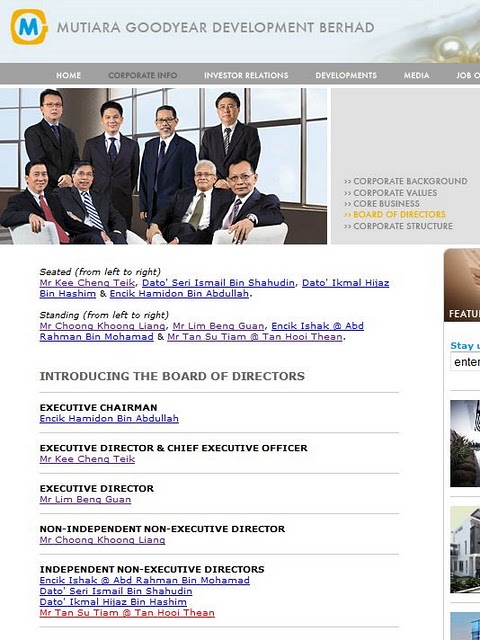Open Dato' Ikmal Hijaz link under Independent Directors
The image size is (480, 640).
(113, 602)
